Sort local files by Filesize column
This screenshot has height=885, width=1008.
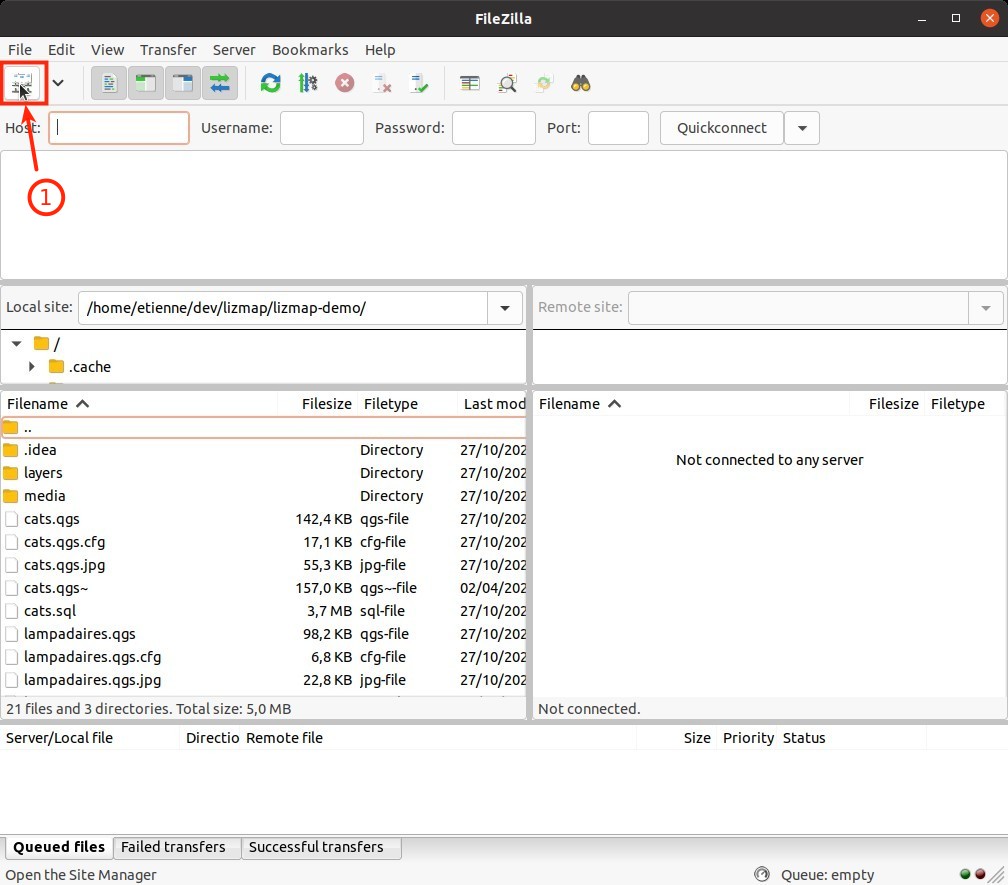pos(316,404)
